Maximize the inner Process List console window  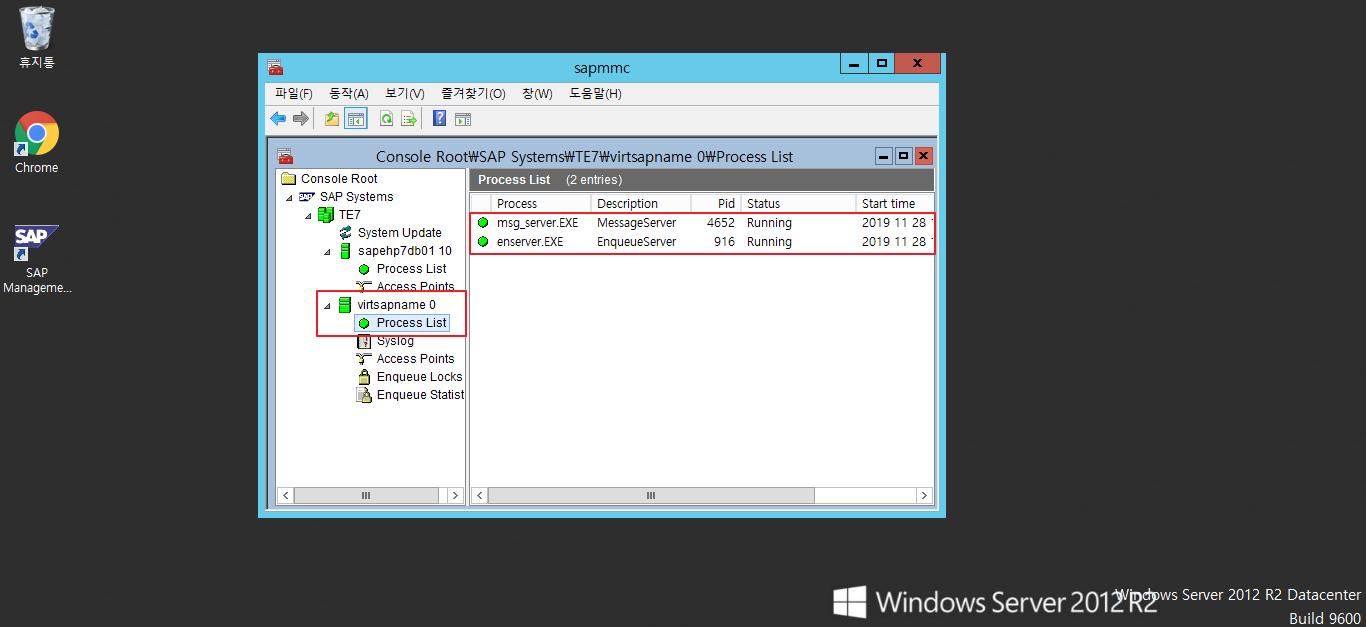[x=903, y=156]
